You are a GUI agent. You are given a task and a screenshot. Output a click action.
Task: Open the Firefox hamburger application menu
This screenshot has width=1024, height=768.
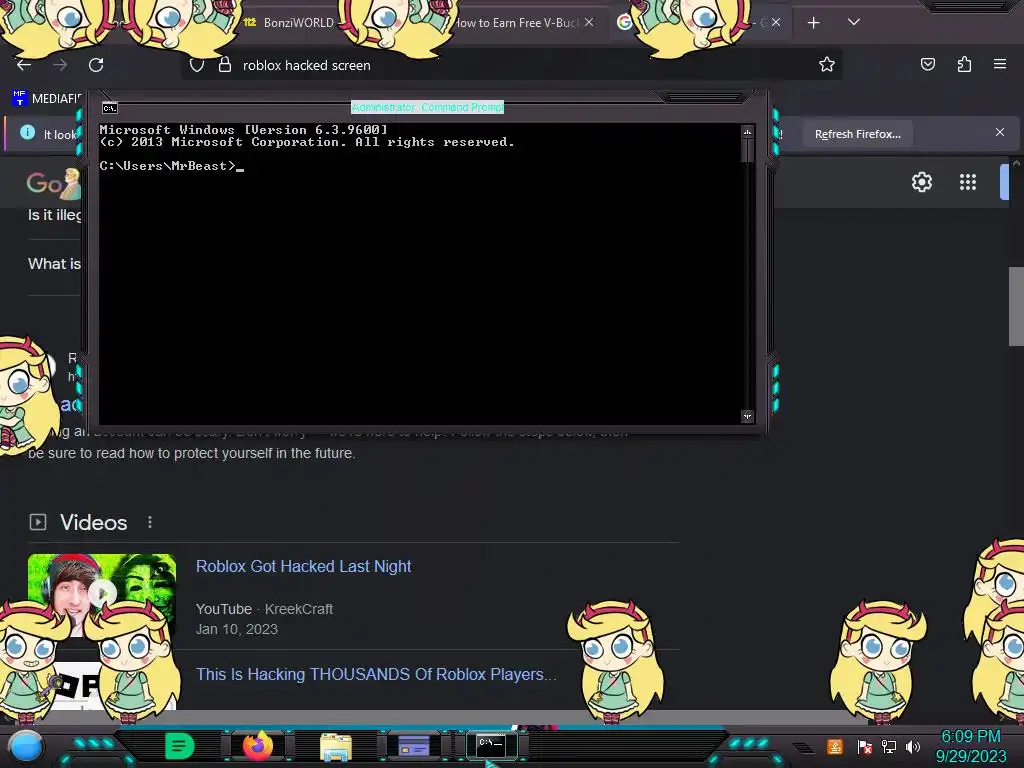[x=999, y=64]
